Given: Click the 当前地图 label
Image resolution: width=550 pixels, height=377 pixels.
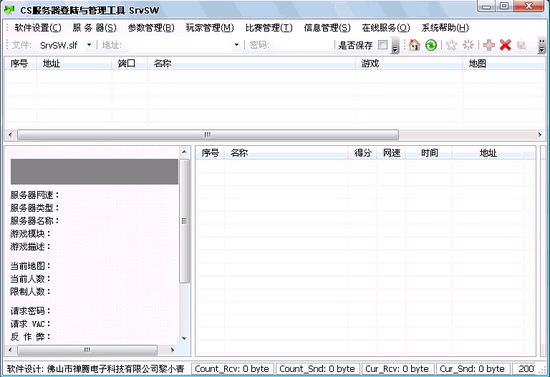Looking at the screenshot, I should (x=31, y=266).
